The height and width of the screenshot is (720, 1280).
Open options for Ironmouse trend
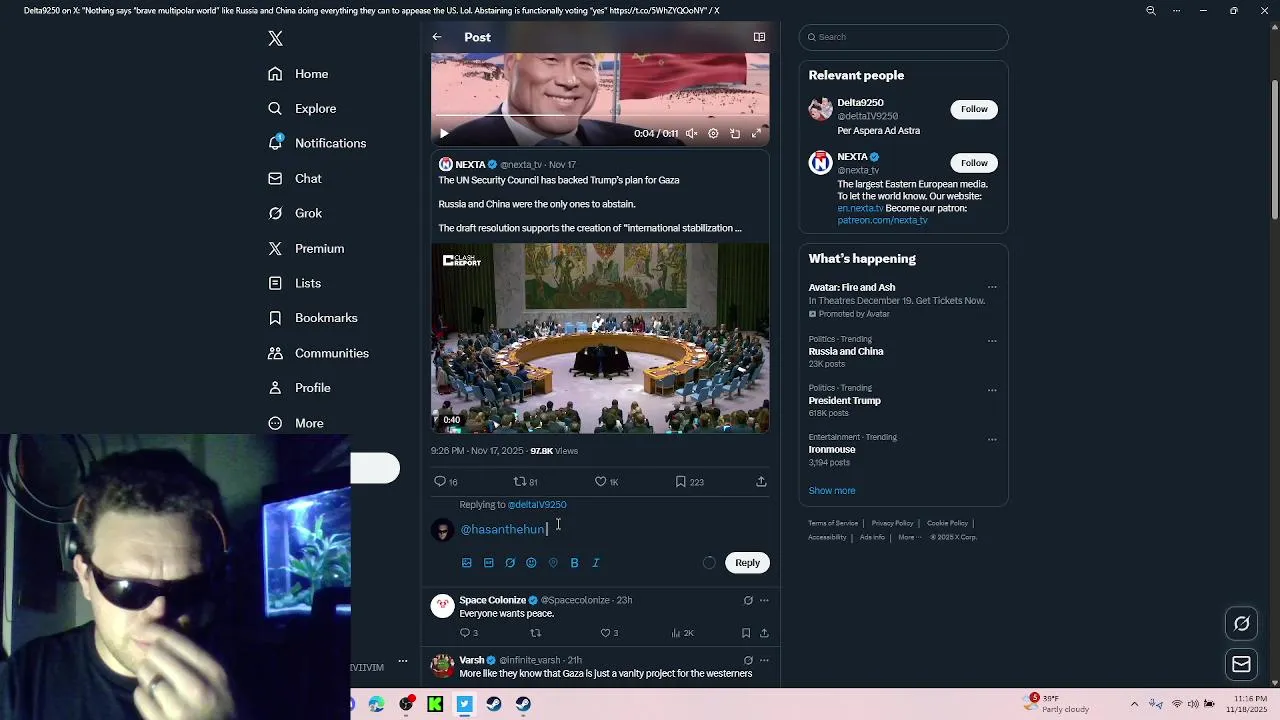[x=992, y=439]
